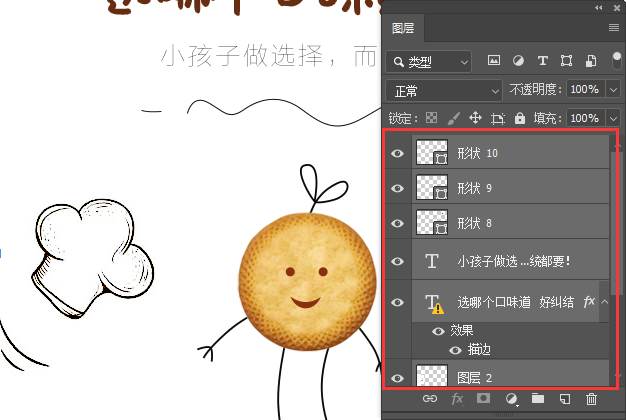The width and height of the screenshot is (626, 420).
Task: Select the 形状 8 layer thumbnail
Action: point(432,222)
